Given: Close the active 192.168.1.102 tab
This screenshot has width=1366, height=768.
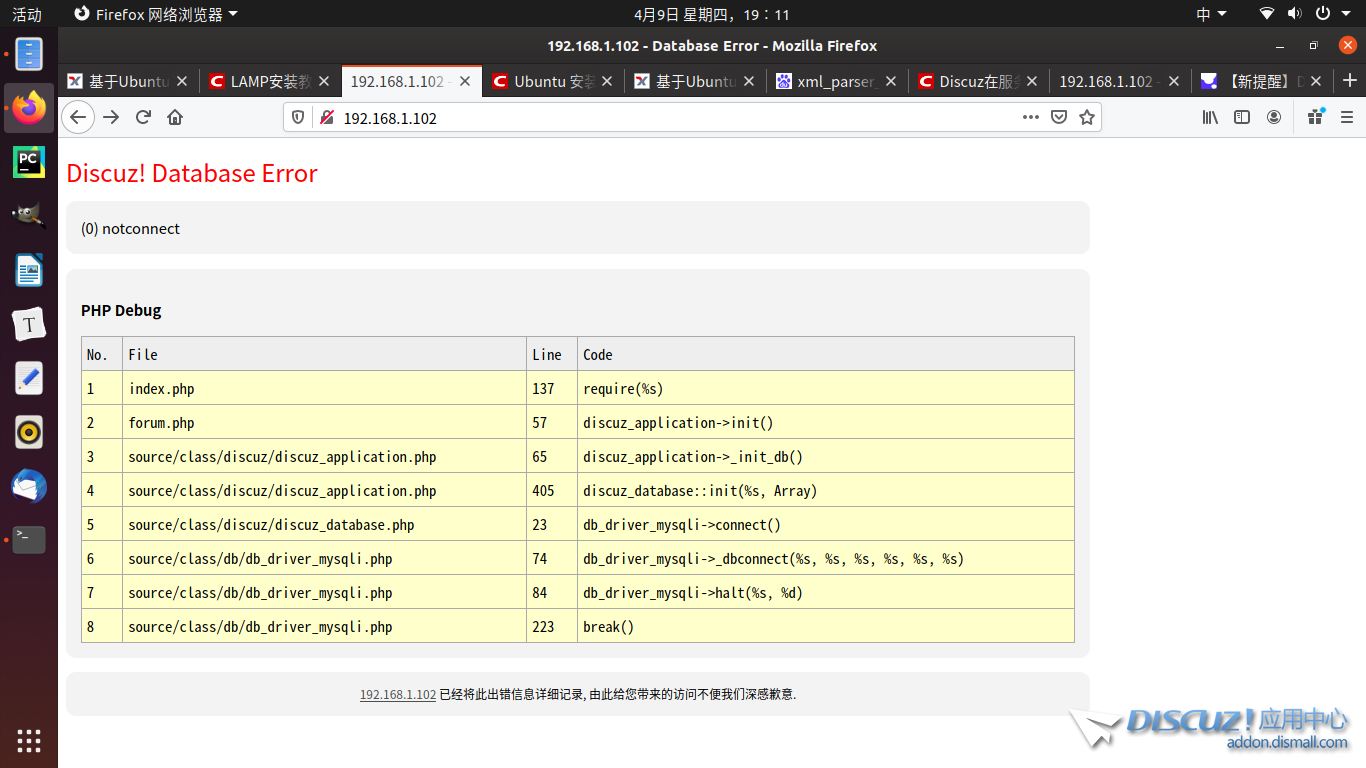Looking at the screenshot, I should [x=465, y=81].
